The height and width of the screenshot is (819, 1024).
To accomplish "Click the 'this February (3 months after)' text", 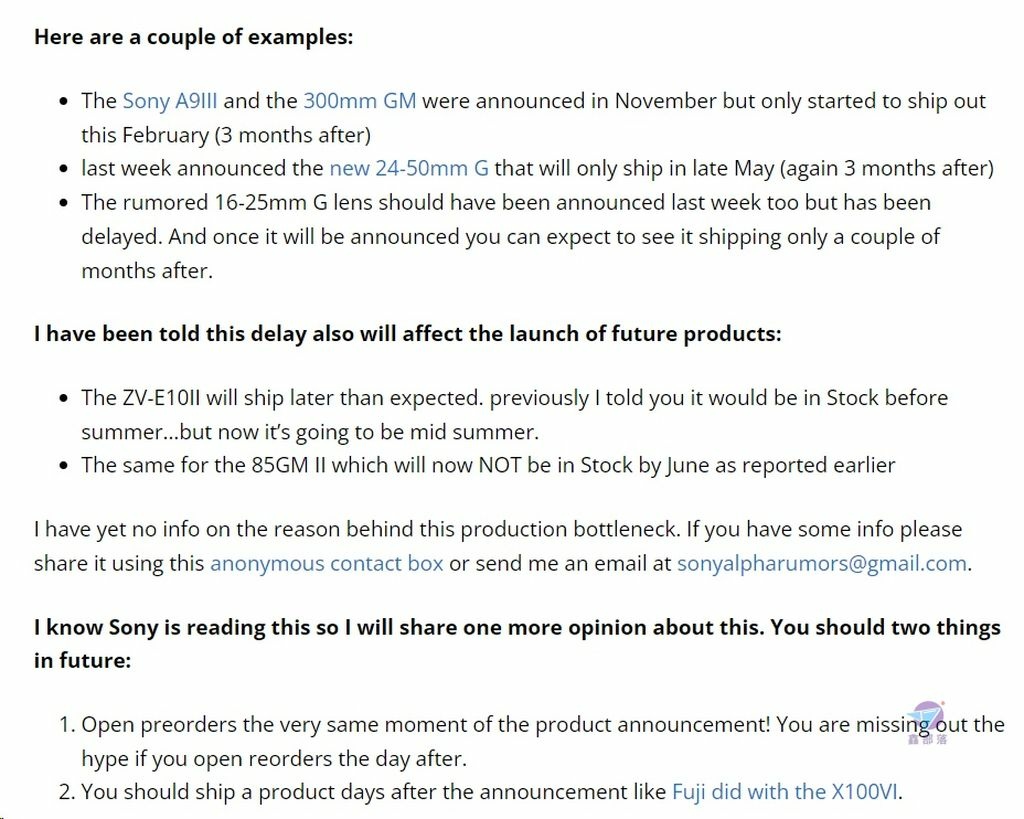I will click(226, 135).
